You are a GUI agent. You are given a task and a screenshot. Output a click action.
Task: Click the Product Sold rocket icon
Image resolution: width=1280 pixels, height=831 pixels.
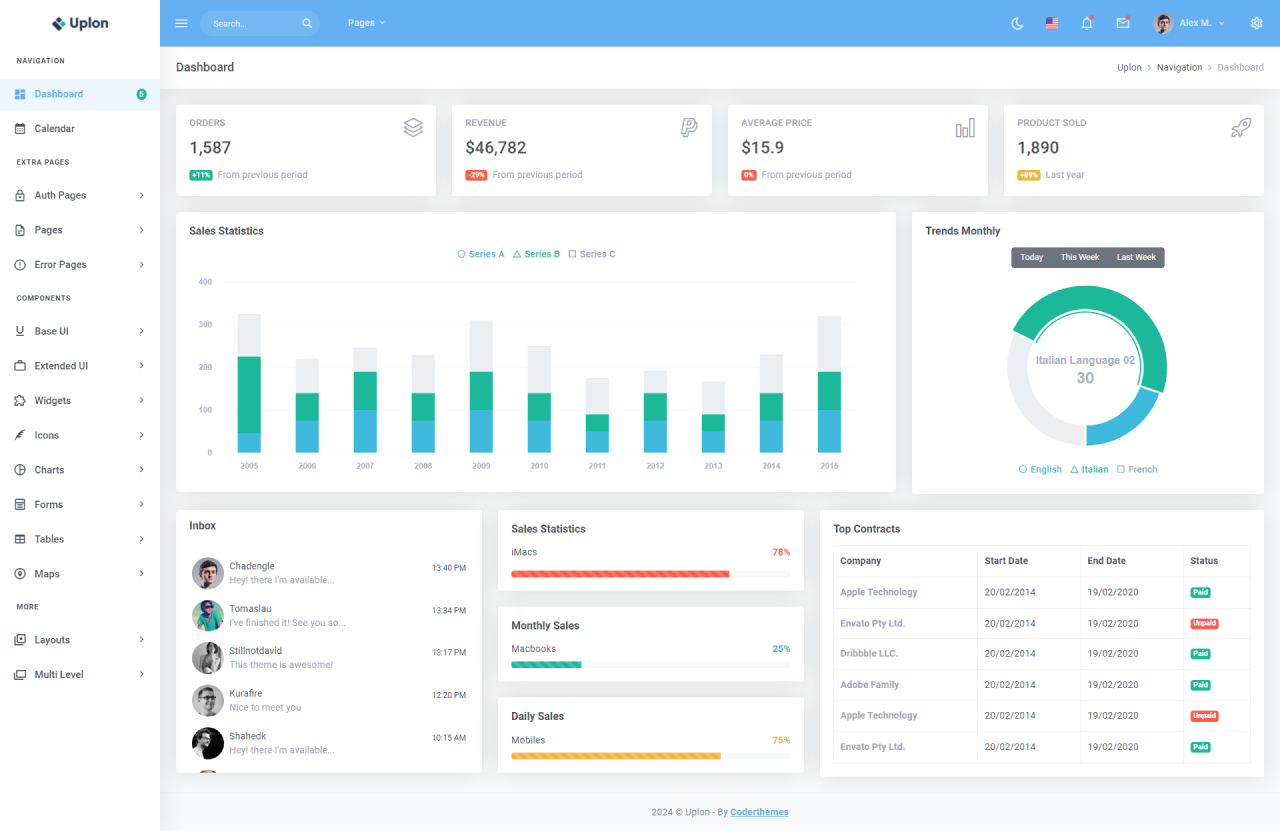pyautogui.click(x=1241, y=128)
